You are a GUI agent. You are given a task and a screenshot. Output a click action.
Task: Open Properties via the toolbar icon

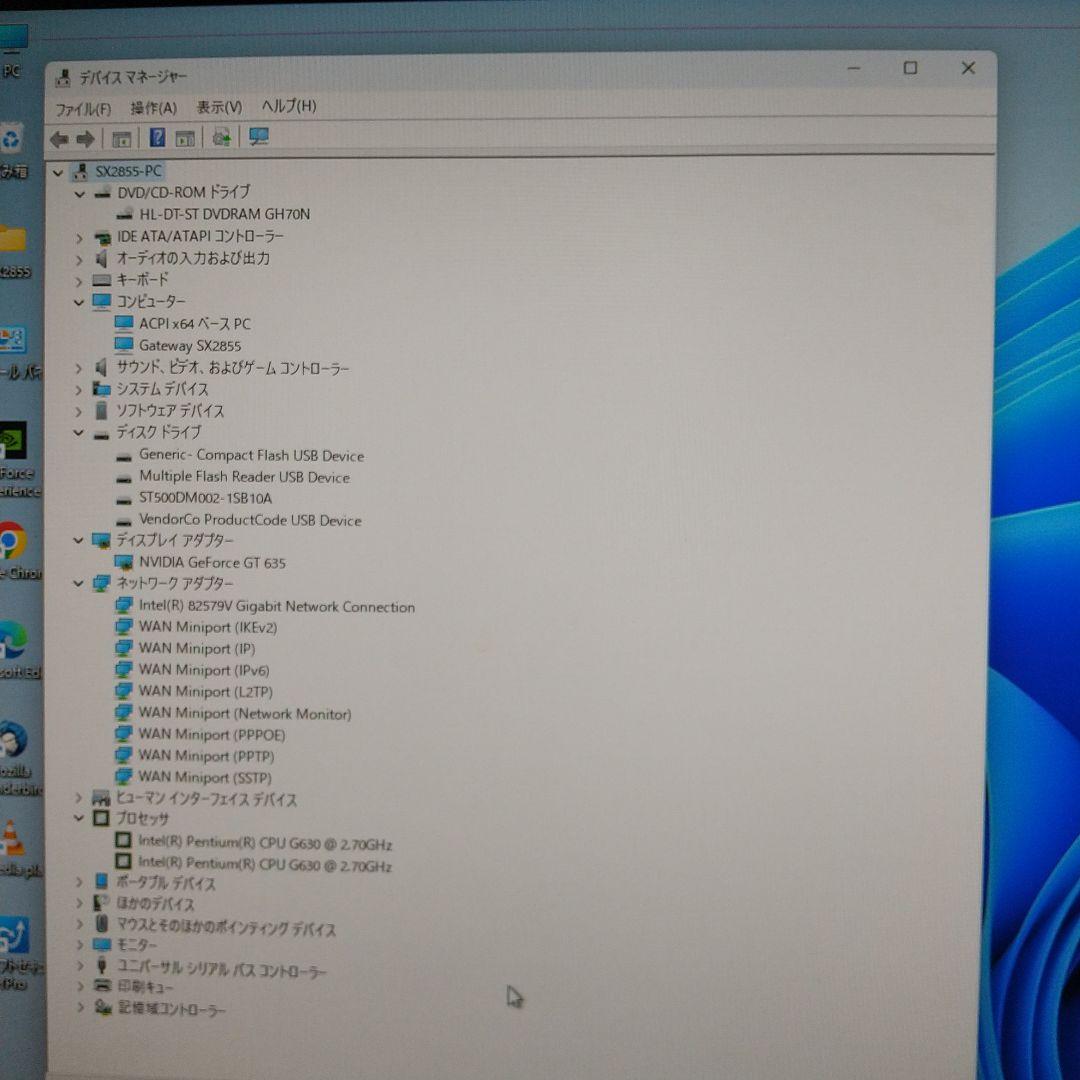121,137
